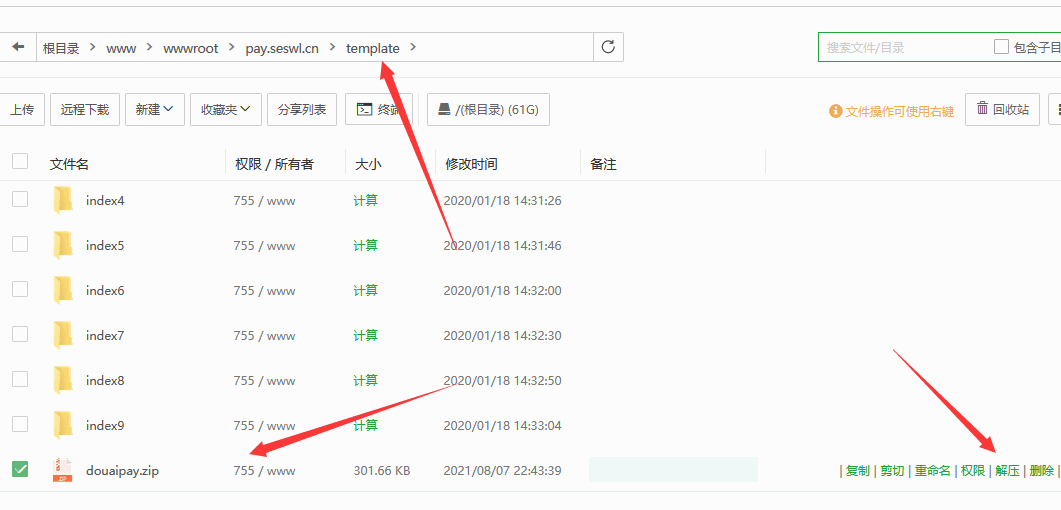Navigate to wwwroot in breadcrumb path
This screenshot has width=1061, height=510.
(192, 48)
